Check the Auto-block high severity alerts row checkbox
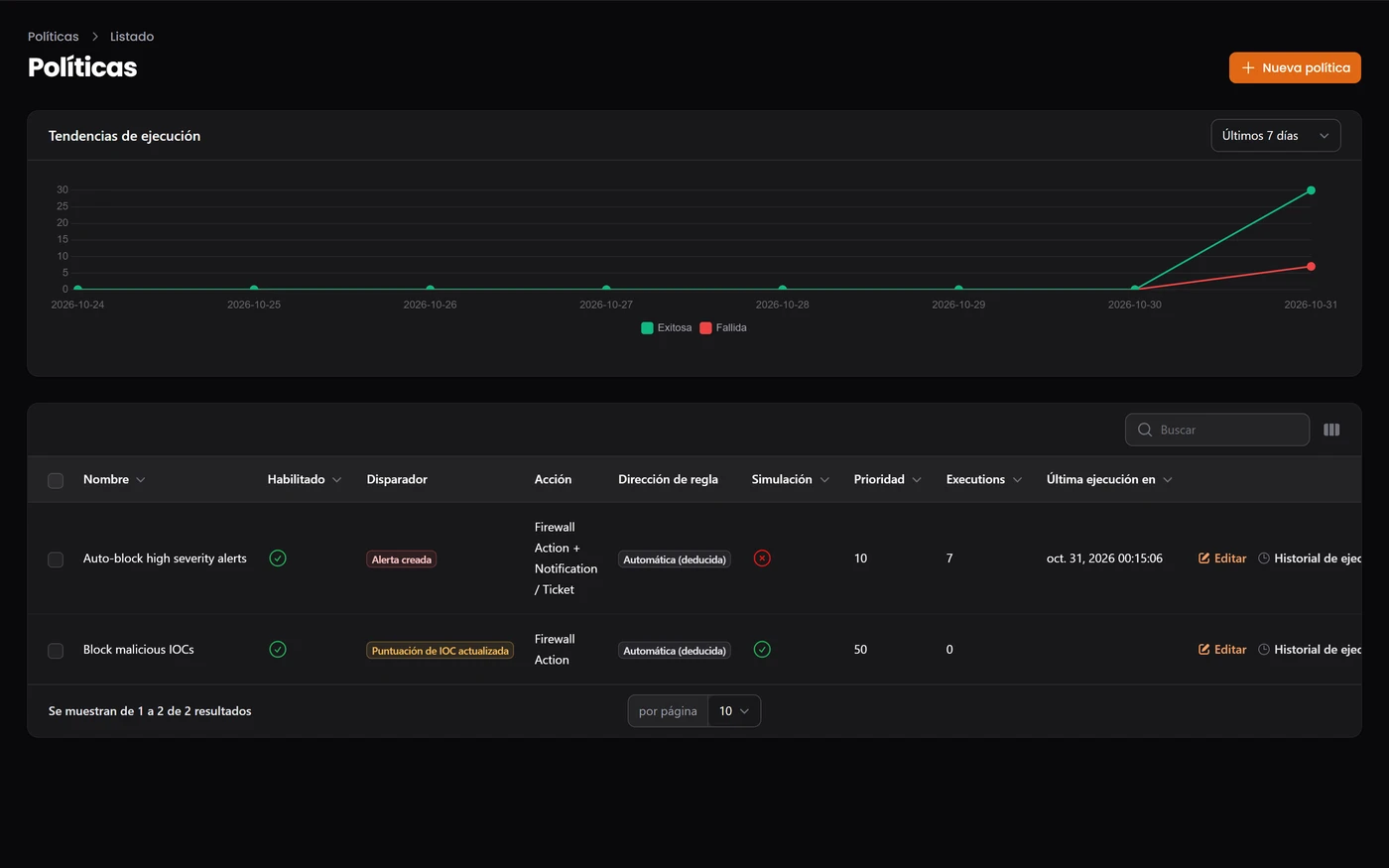 click(x=56, y=559)
